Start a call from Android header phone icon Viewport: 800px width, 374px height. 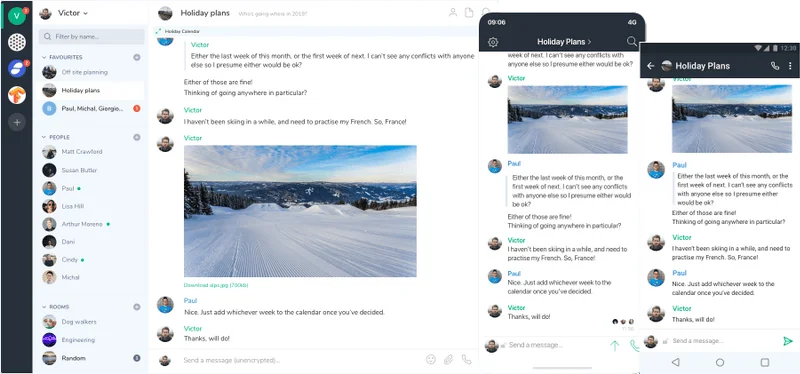pyautogui.click(x=775, y=66)
